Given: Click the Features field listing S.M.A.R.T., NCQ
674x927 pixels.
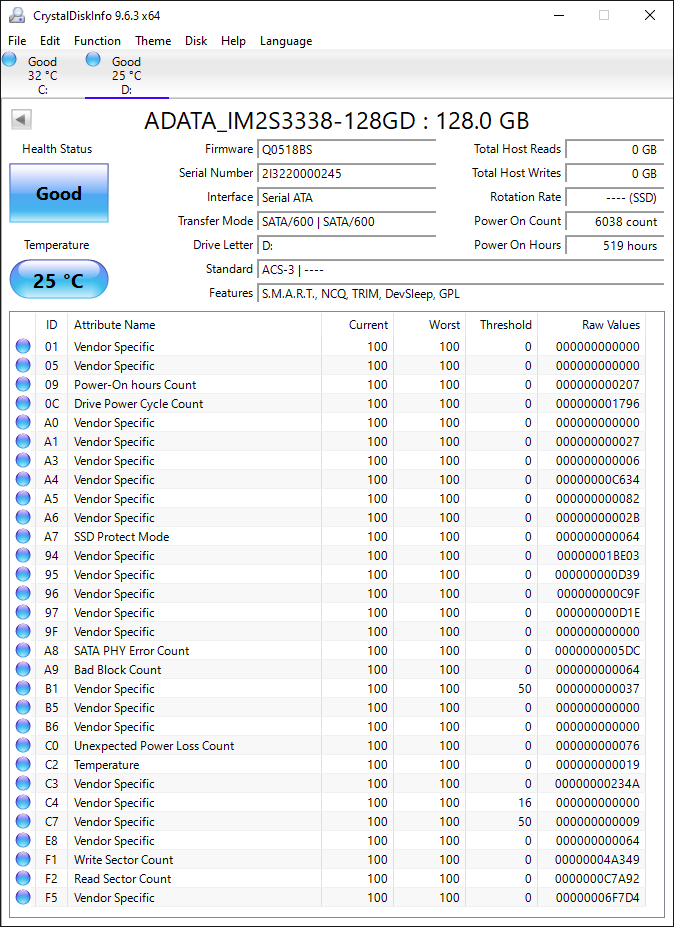Looking at the screenshot, I should 461,293.
